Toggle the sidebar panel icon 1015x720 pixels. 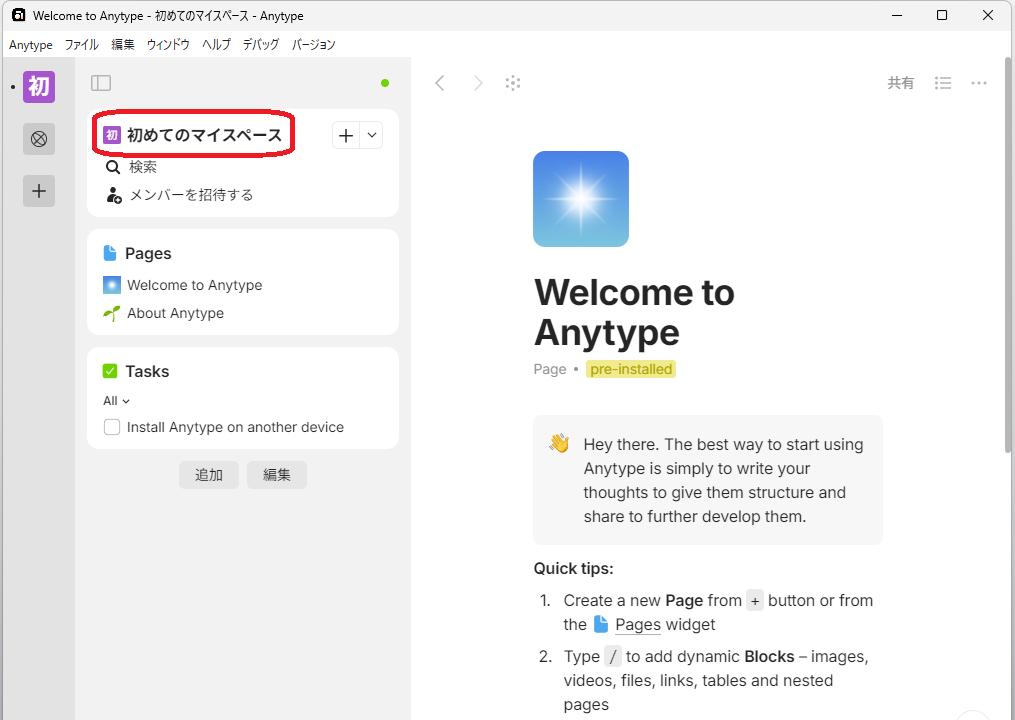click(x=101, y=83)
